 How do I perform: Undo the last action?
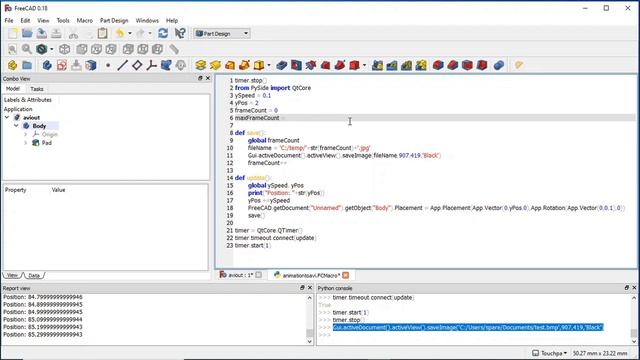click(x=120, y=33)
